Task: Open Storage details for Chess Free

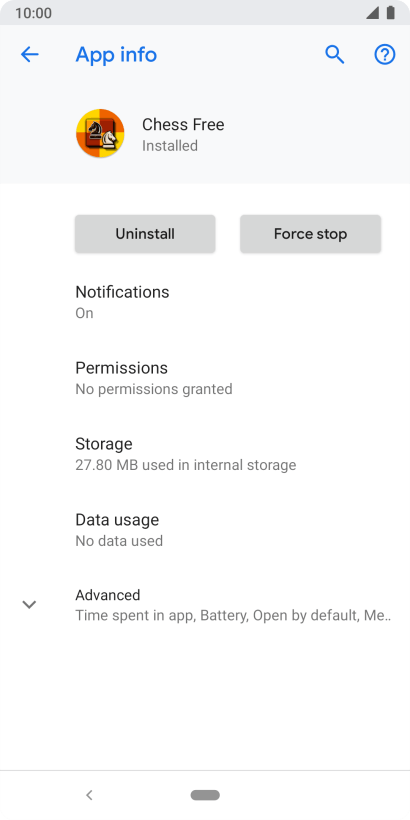Action: click(x=205, y=453)
